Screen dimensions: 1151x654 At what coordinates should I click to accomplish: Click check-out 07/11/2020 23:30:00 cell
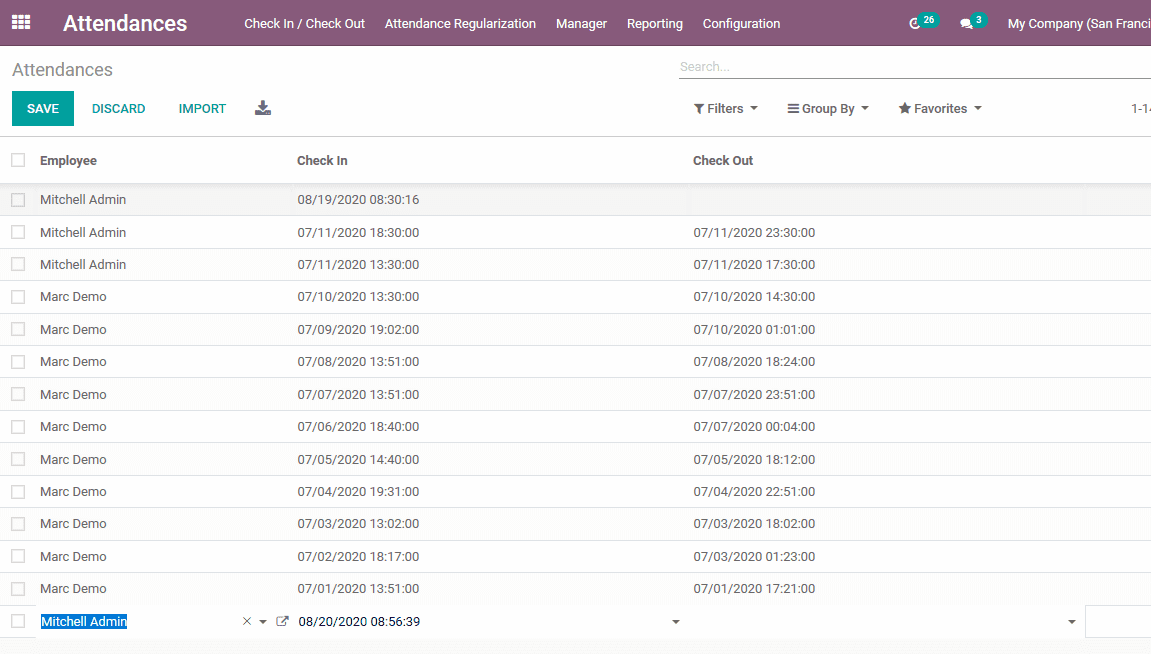754,233
